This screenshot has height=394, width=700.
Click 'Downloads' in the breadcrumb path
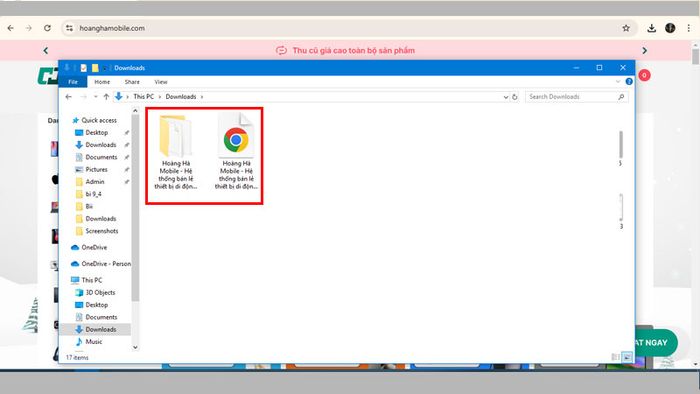pyautogui.click(x=181, y=97)
